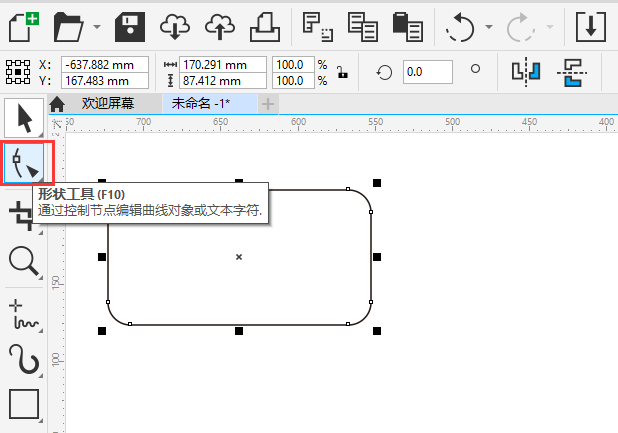Click the rectangle center X marker
The width and height of the screenshot is (618, 433).
coord(239,257)
